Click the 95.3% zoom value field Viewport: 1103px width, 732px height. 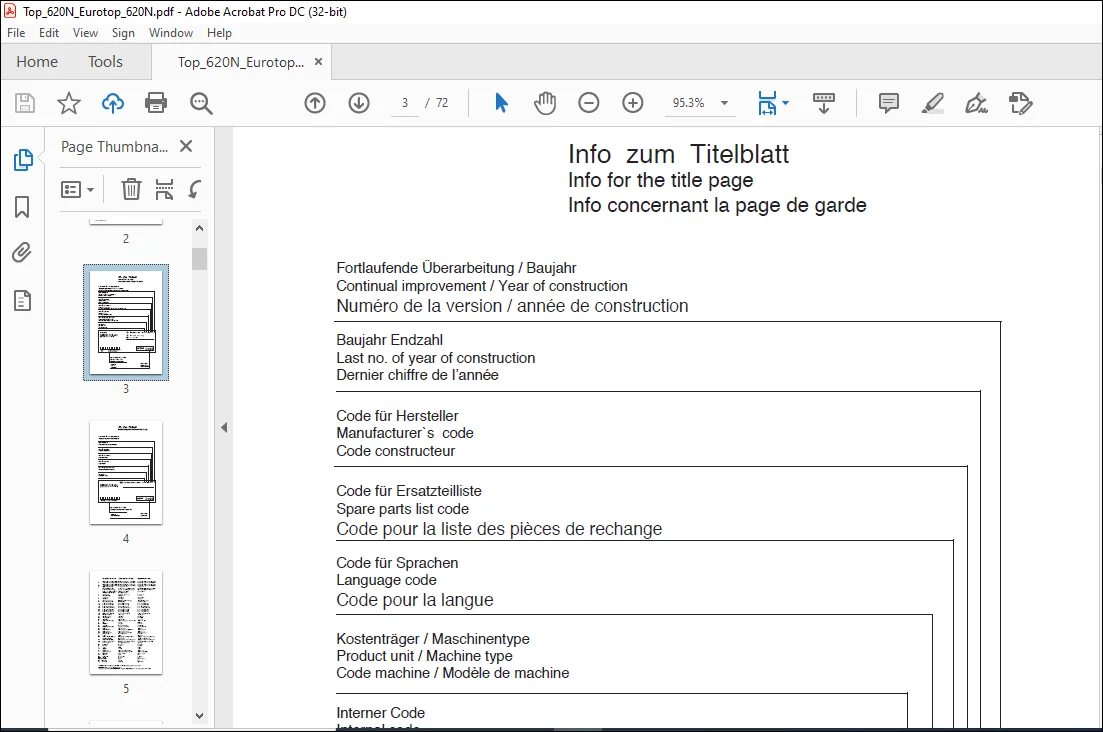tap(688, 103)
